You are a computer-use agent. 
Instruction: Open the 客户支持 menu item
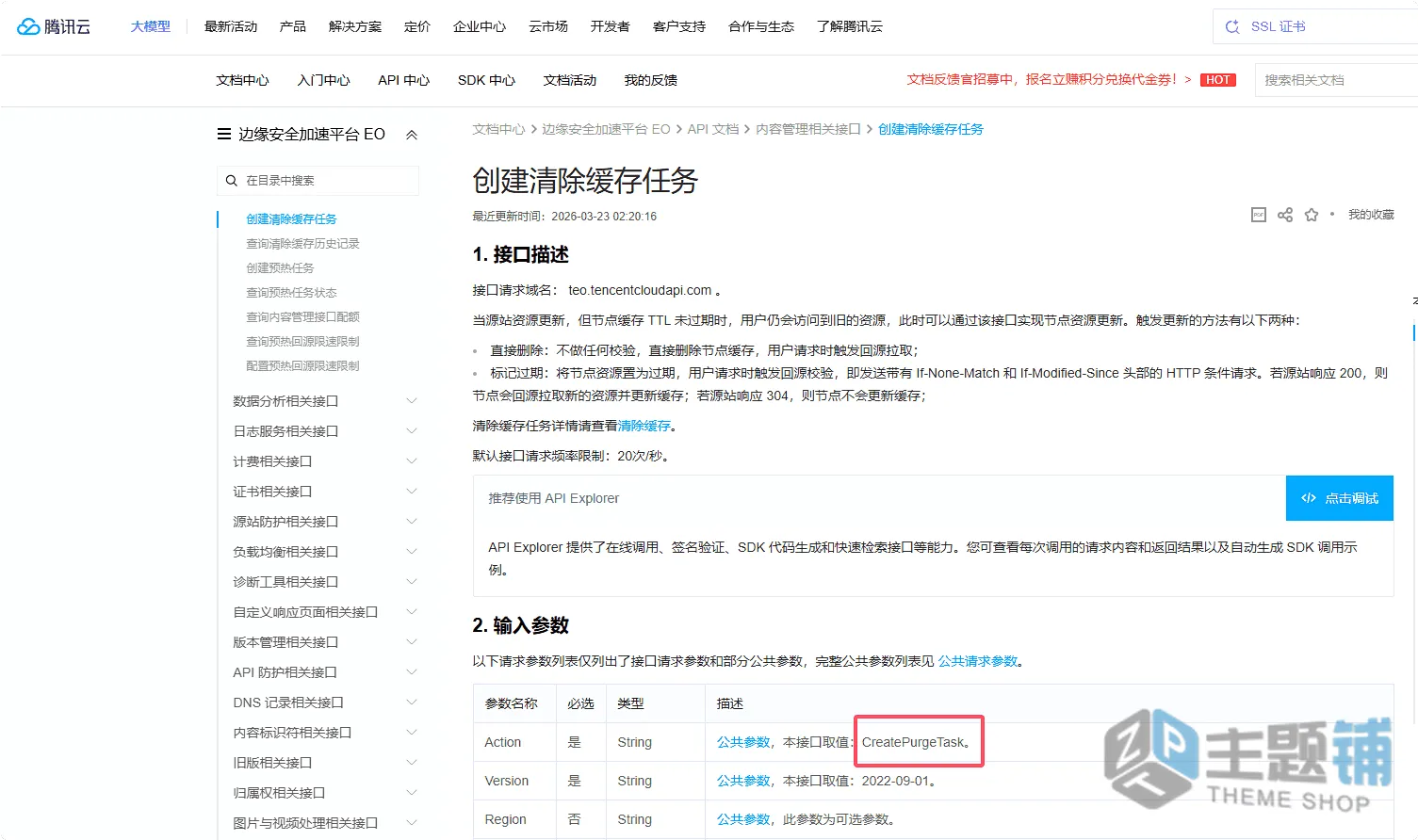[x=679, y=26]
